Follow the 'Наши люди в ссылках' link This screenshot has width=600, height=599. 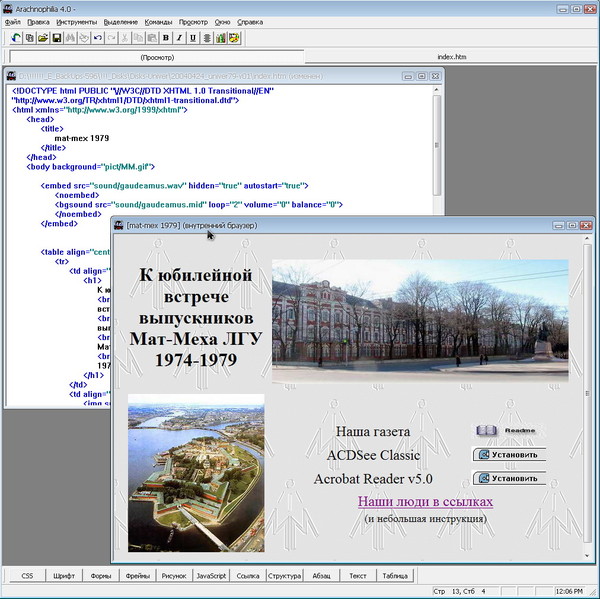(x=425, y=501)
